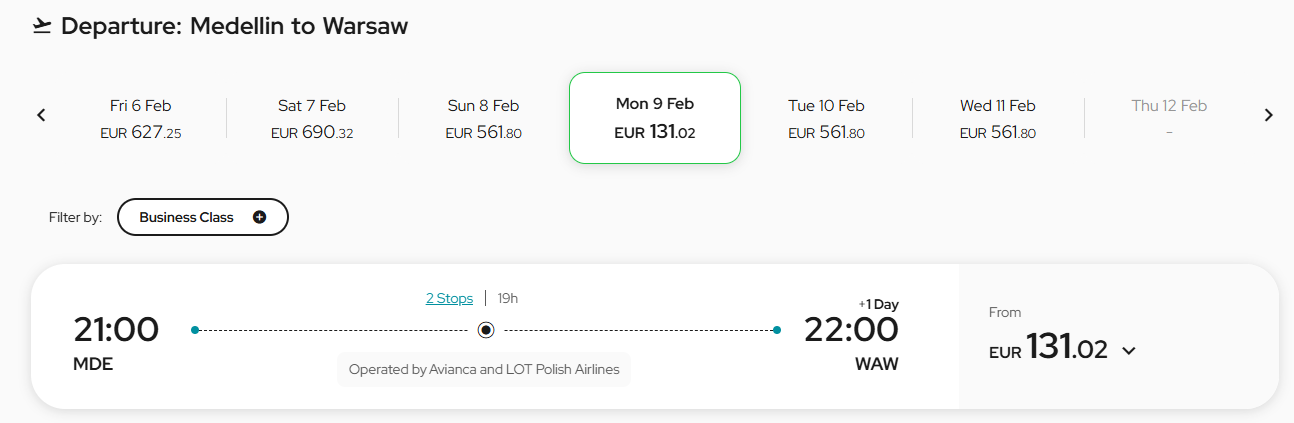Select the highlighted Mon 9 Feb tab
The height and width of the screenshot is (423, 1294).
tap(655, 118)
